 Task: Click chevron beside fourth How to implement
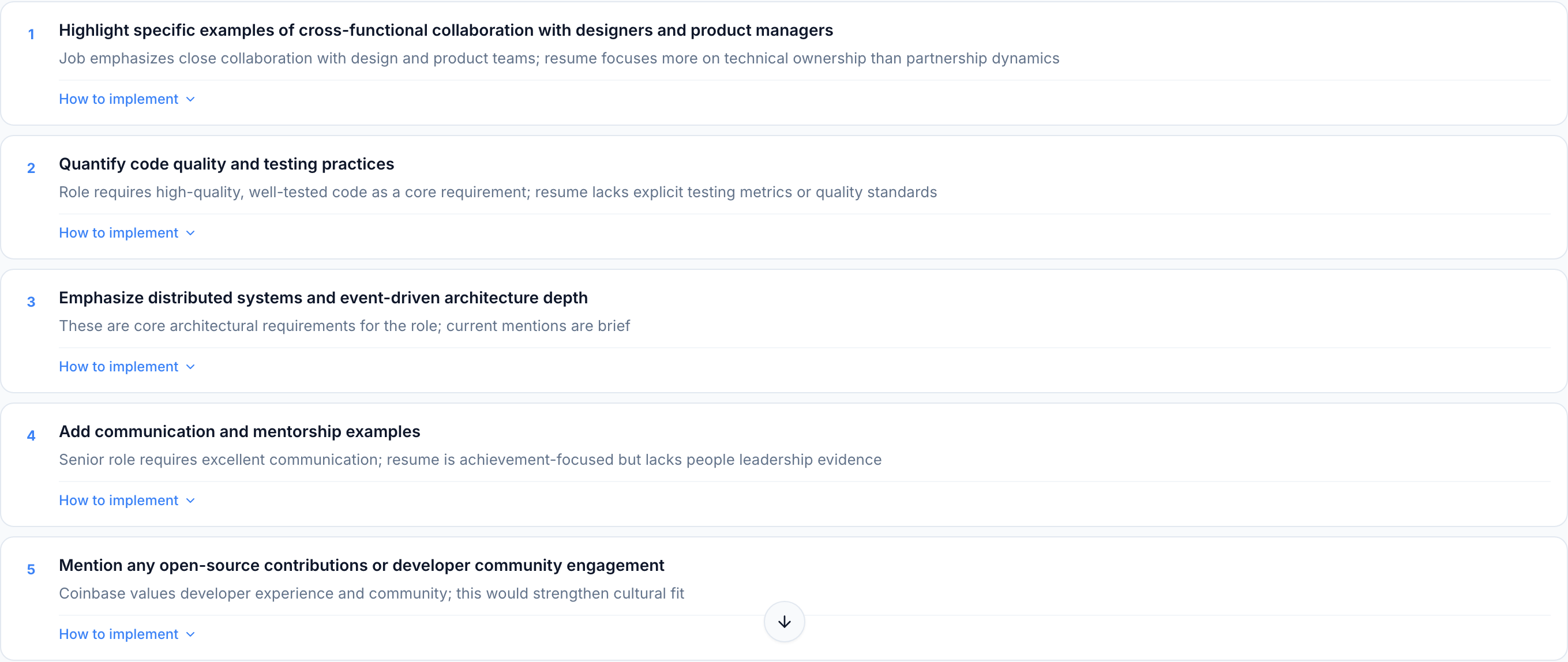coord(190,501)
